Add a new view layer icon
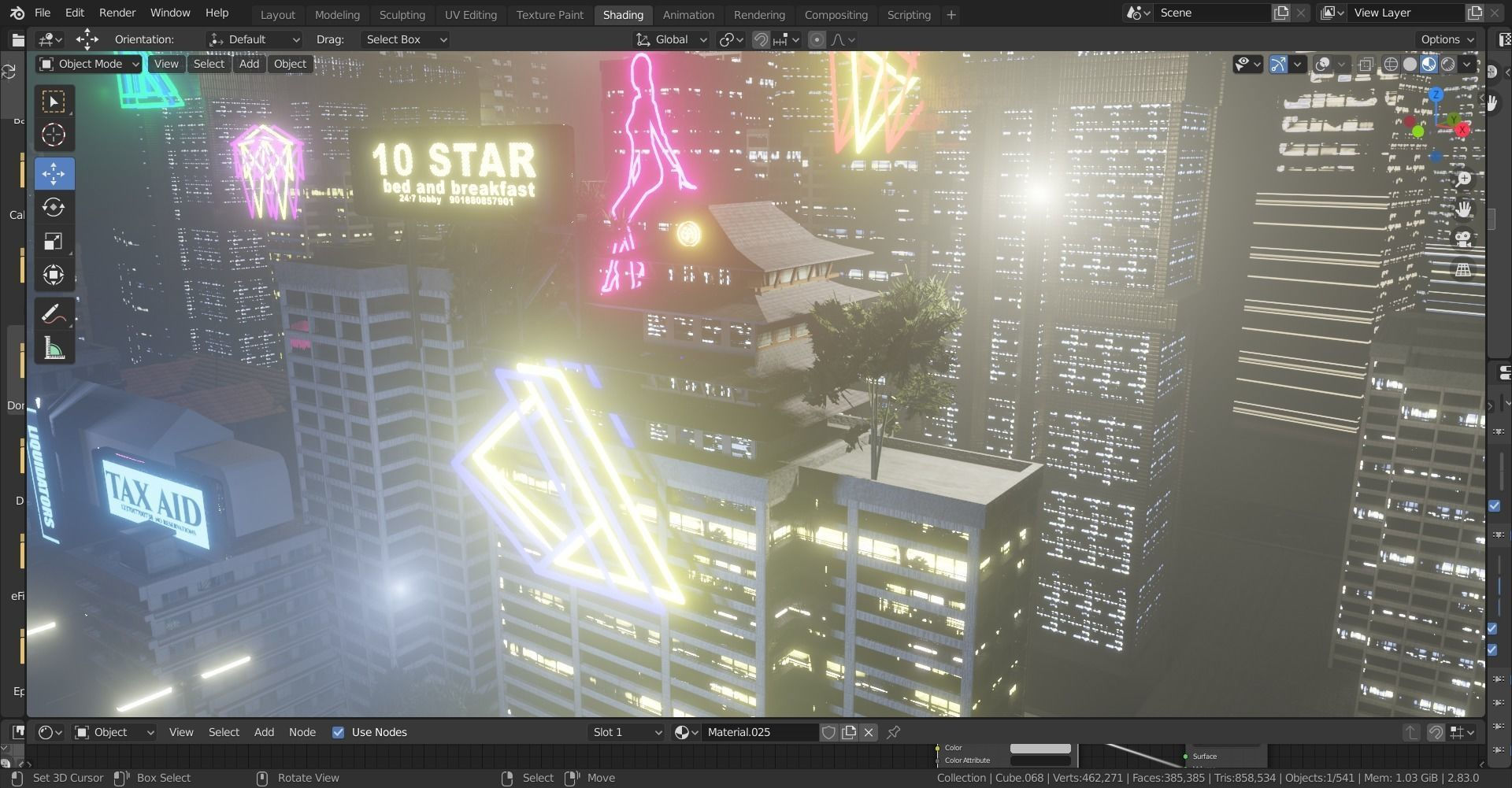 pyautogui.click(x=1474, y=13)
